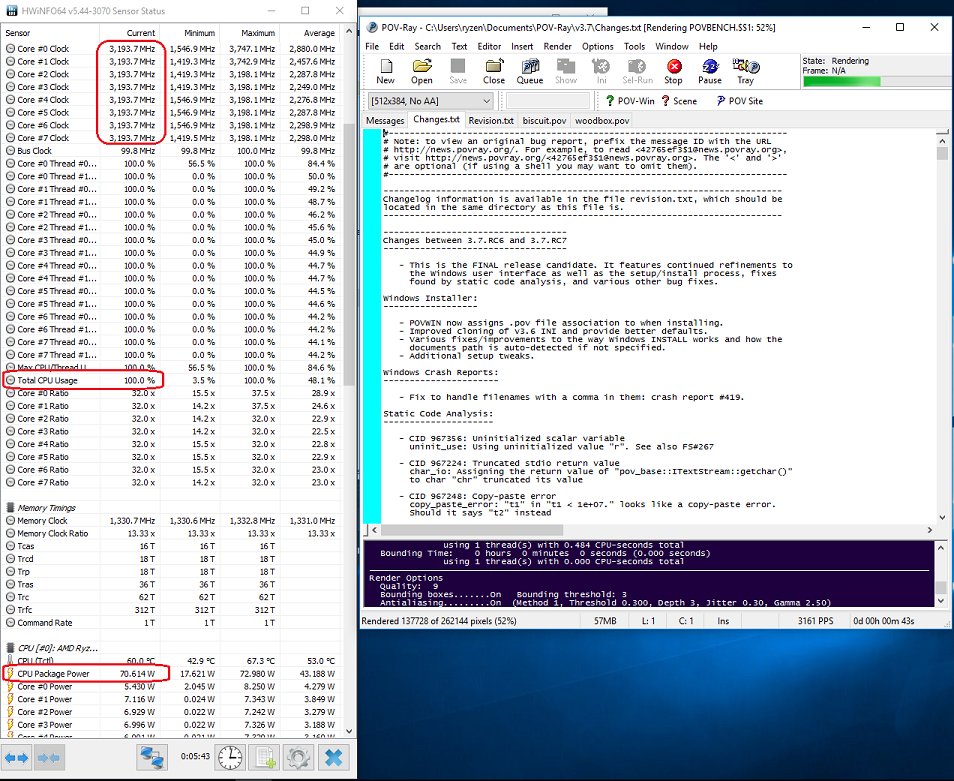Click the Current column header
The image size is (954, 781).
[130, 33]
